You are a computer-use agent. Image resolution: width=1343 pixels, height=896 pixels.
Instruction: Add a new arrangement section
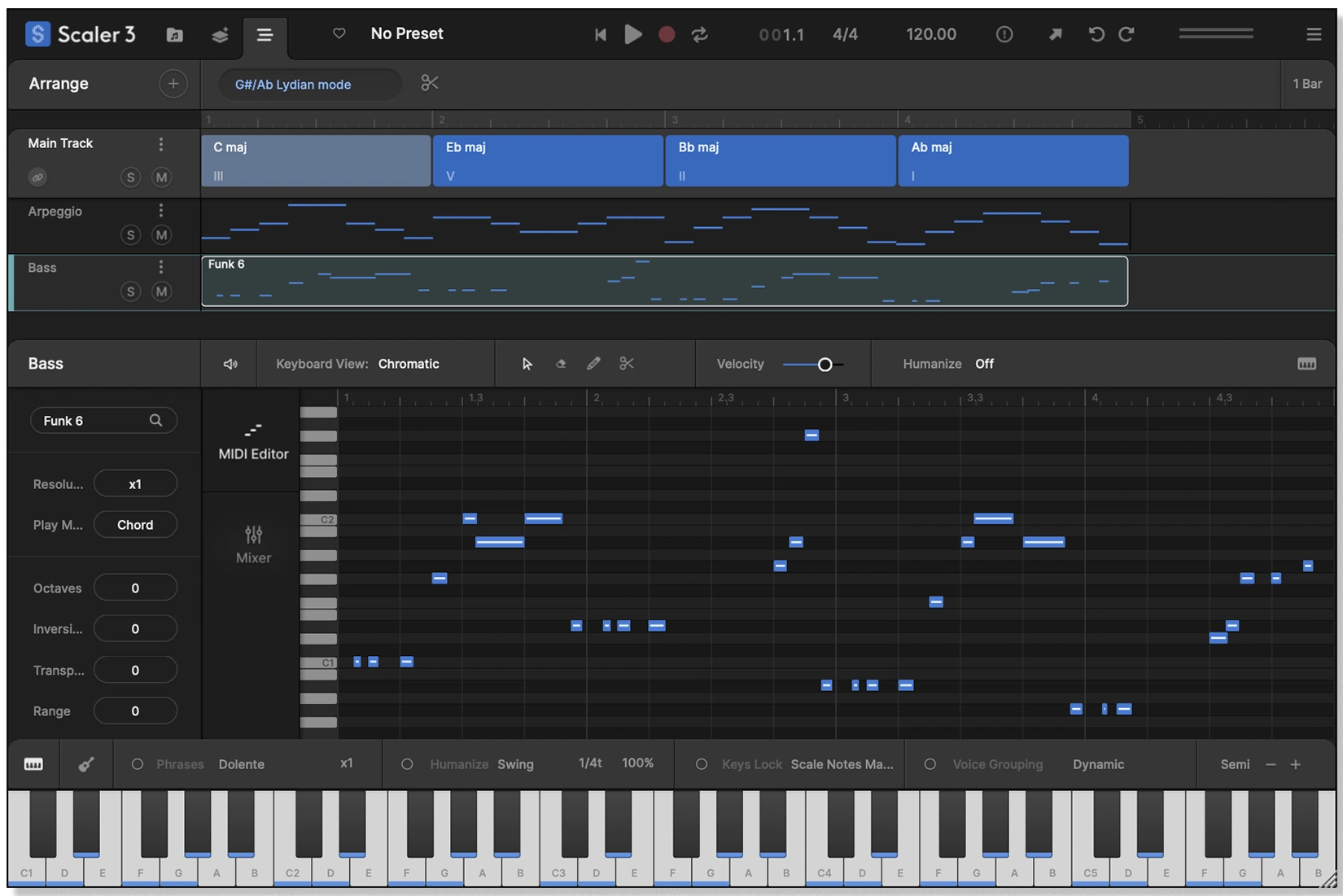173,84
